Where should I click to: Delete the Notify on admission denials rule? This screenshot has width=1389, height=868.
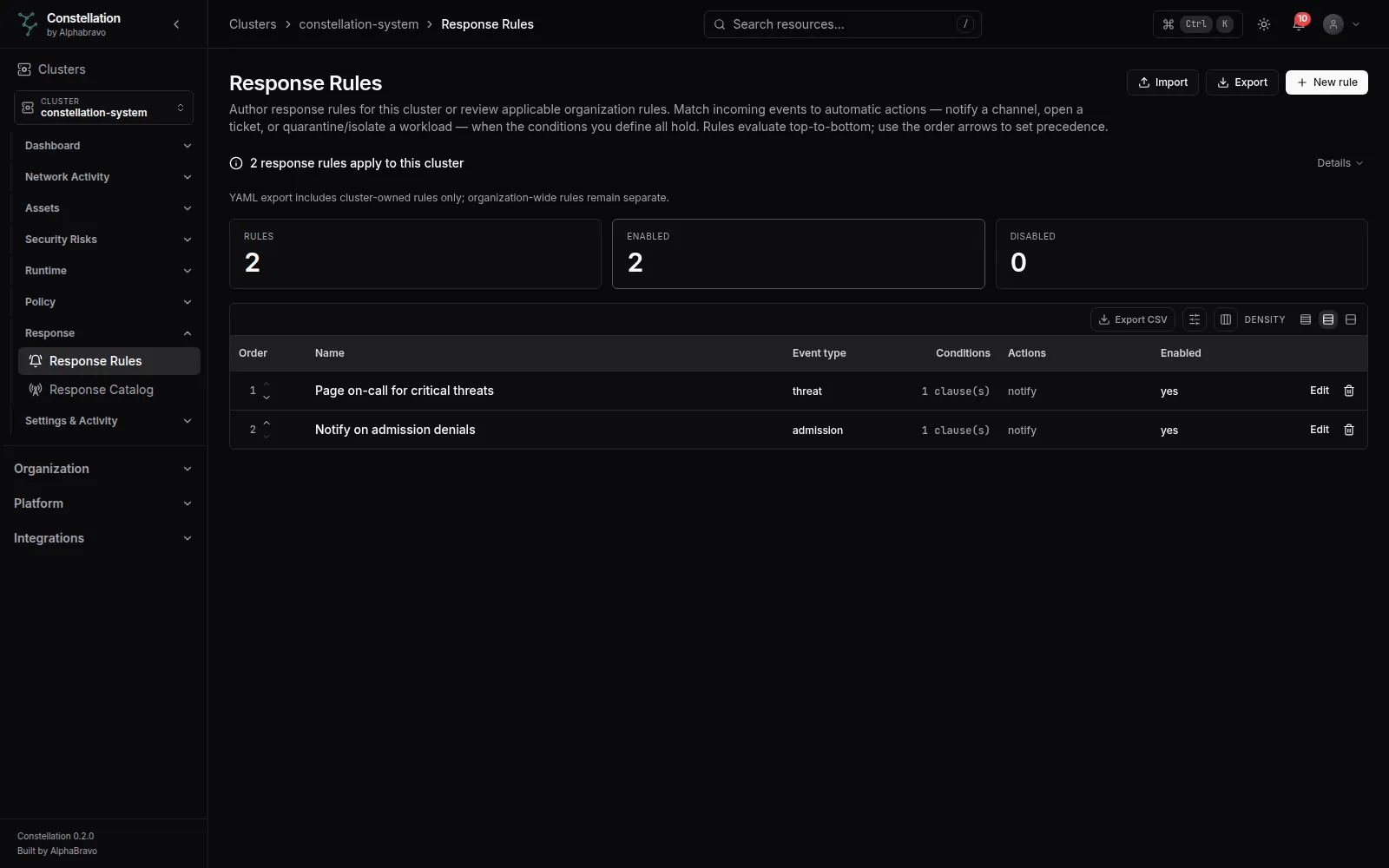1349,430
